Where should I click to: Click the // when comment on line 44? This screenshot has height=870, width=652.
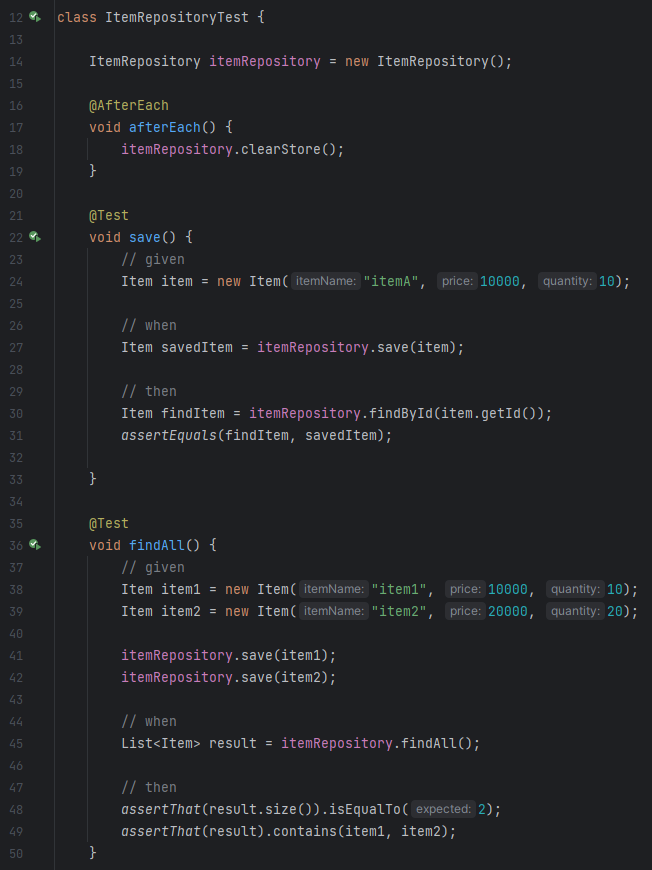click(149, 721)
